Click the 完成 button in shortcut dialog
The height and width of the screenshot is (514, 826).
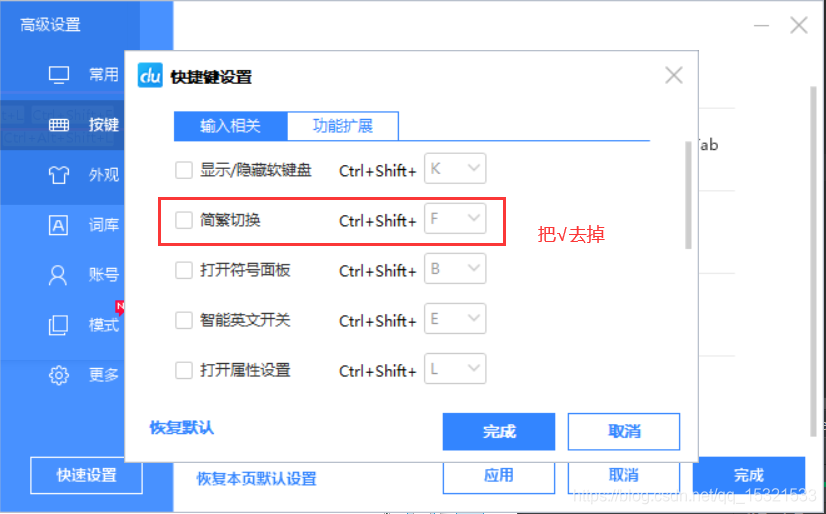click(499, 432)
